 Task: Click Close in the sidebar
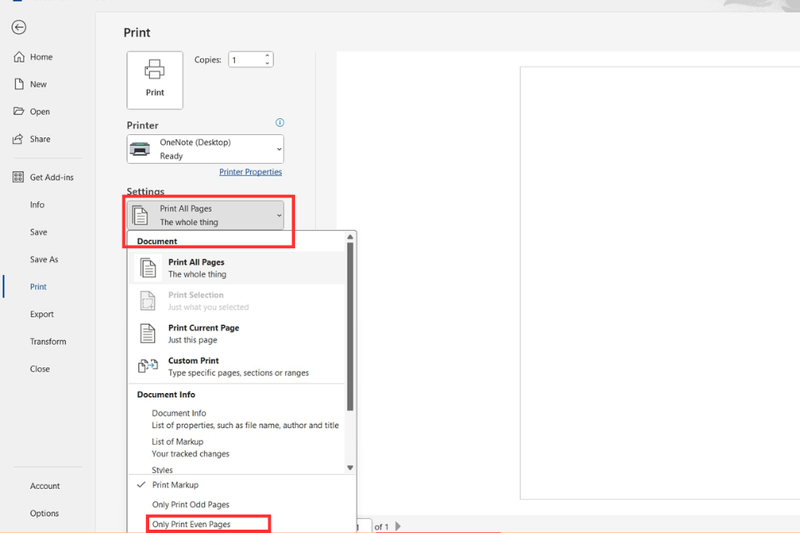(40, 369)
